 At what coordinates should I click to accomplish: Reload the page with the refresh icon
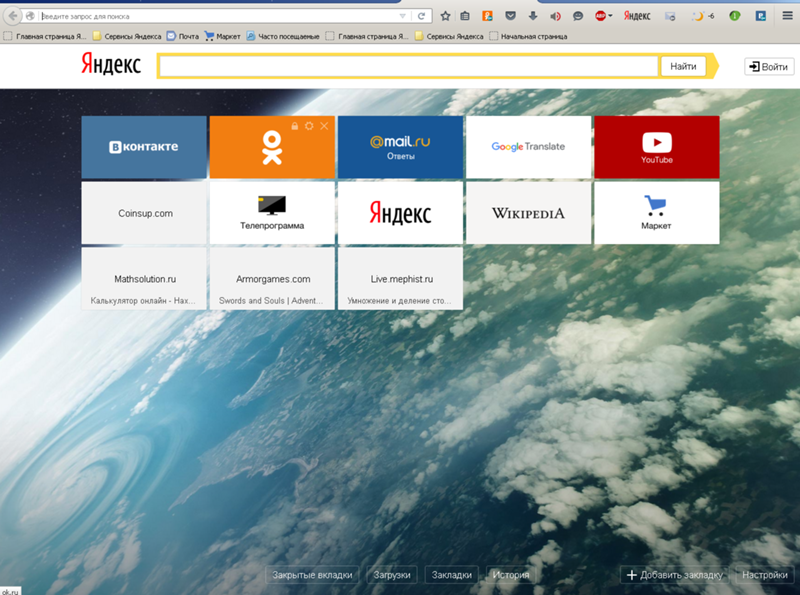click(x=421, y=16)
